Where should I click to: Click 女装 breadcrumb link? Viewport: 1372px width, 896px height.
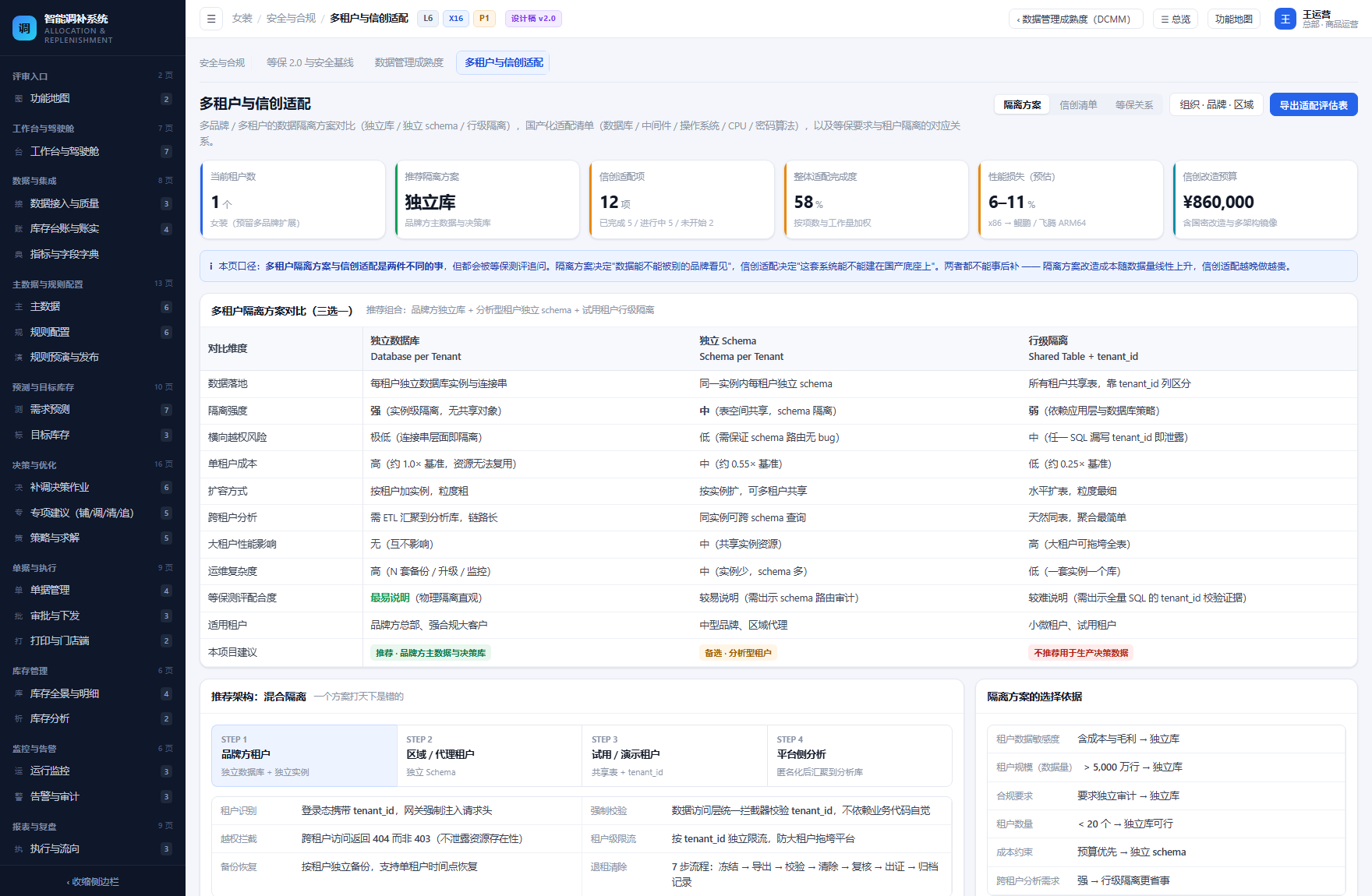[242, 19]
